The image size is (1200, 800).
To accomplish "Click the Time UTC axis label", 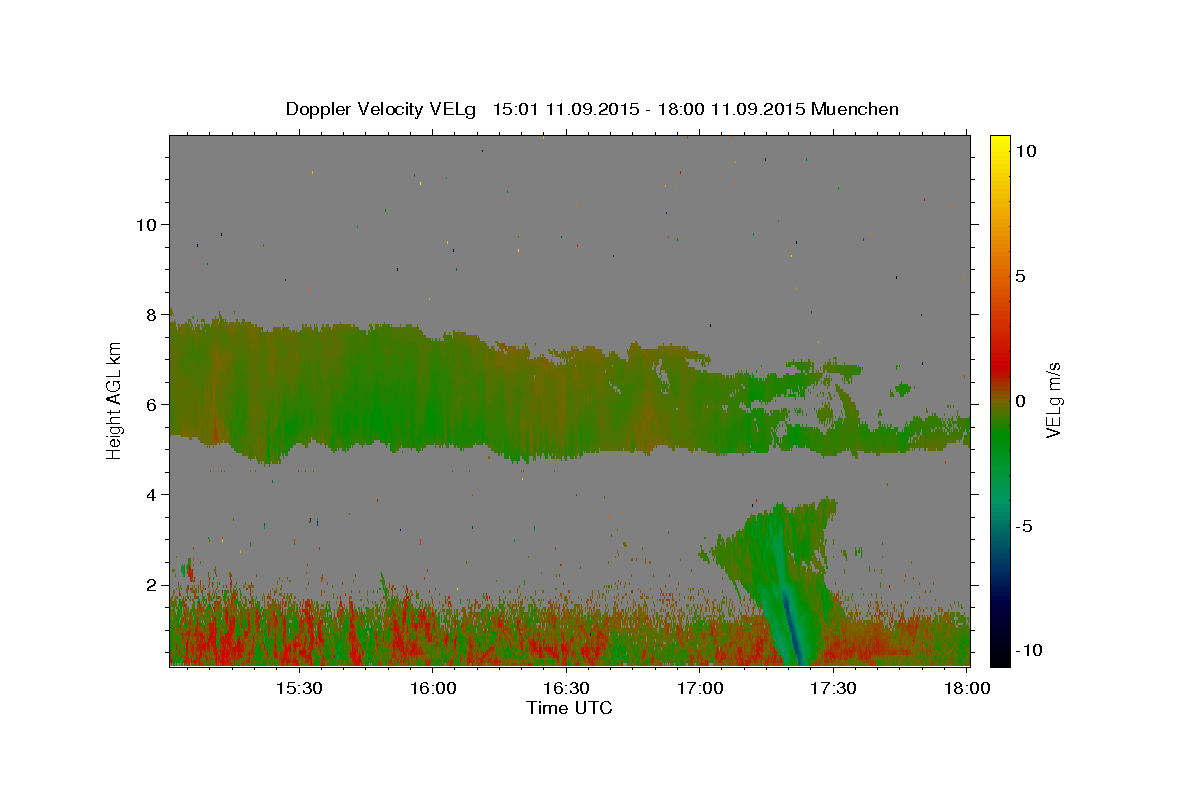I will tap(569, 708).
